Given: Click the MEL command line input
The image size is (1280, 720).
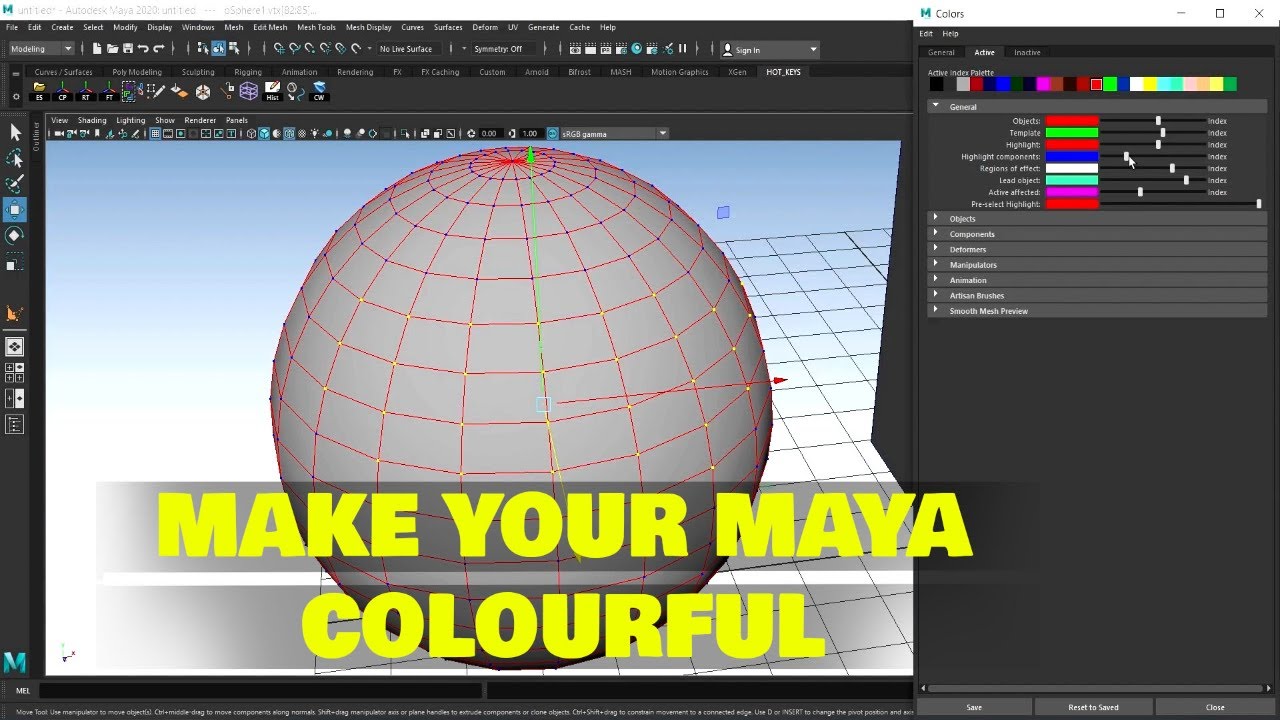Looking at the screenshot, I should pyautogui.click(x=259, y=690).
